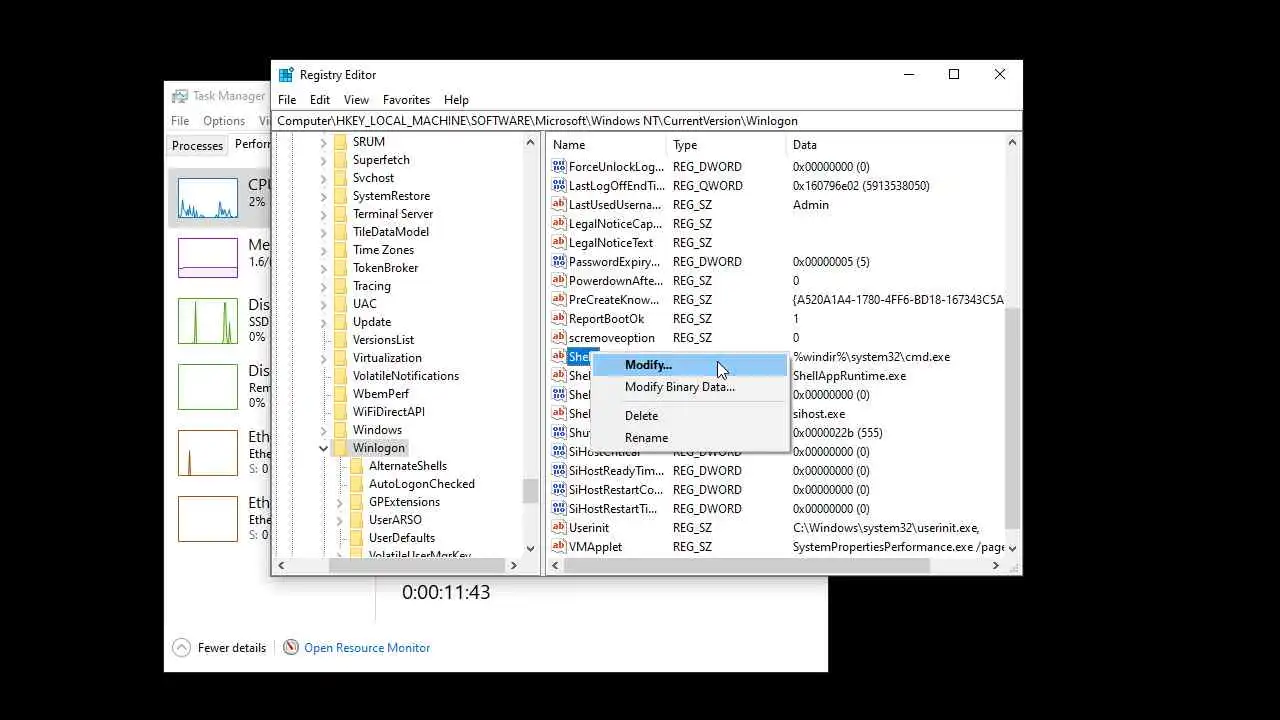
Task: Select Memory graph thumbnail in Task Manager
Action: point(208,258)
